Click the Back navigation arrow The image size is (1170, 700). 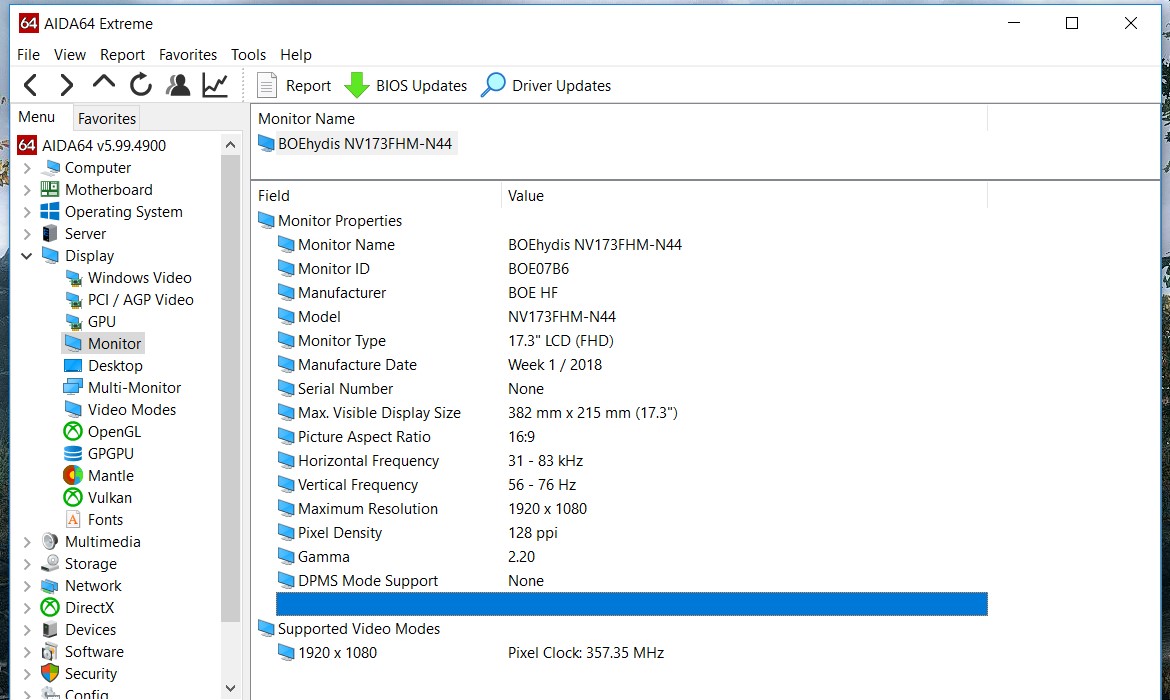pos(31,86)
